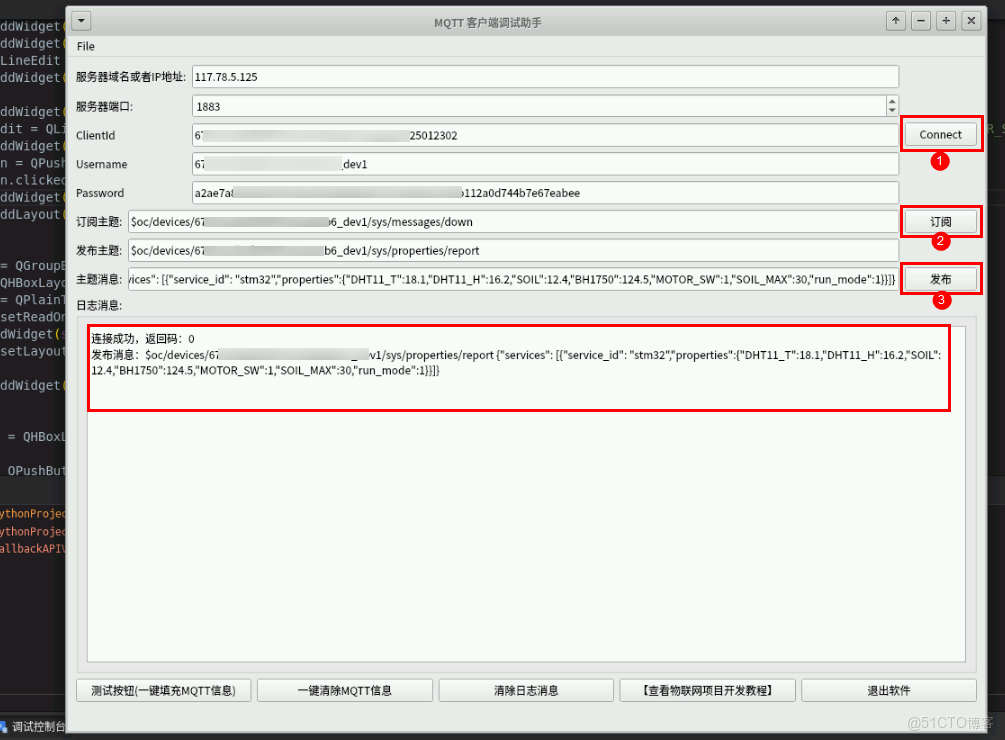Image resolution: width=1005 pixels, height=740 pixels.
Task: Click 清除日志消息 to clear log messages
Action: 525,690
